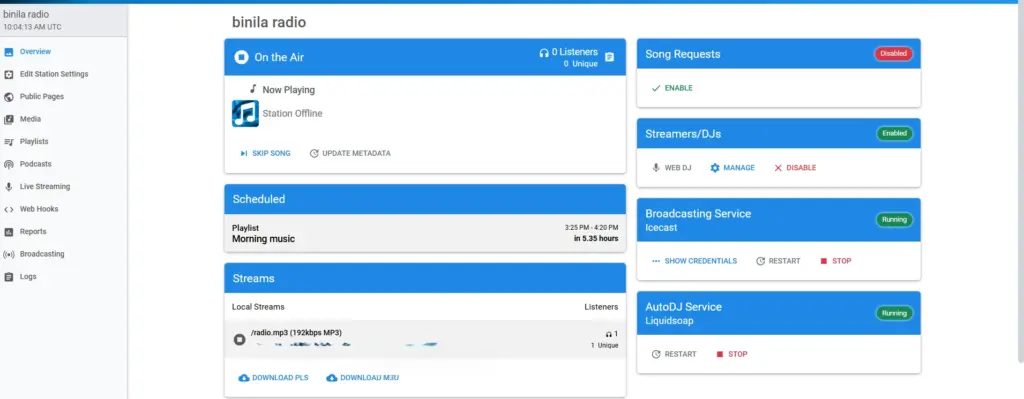The height and width of the screenshot is (399, 1024).
Task: Click the Live Streaming microphone icon
Action: coord(8,187)
